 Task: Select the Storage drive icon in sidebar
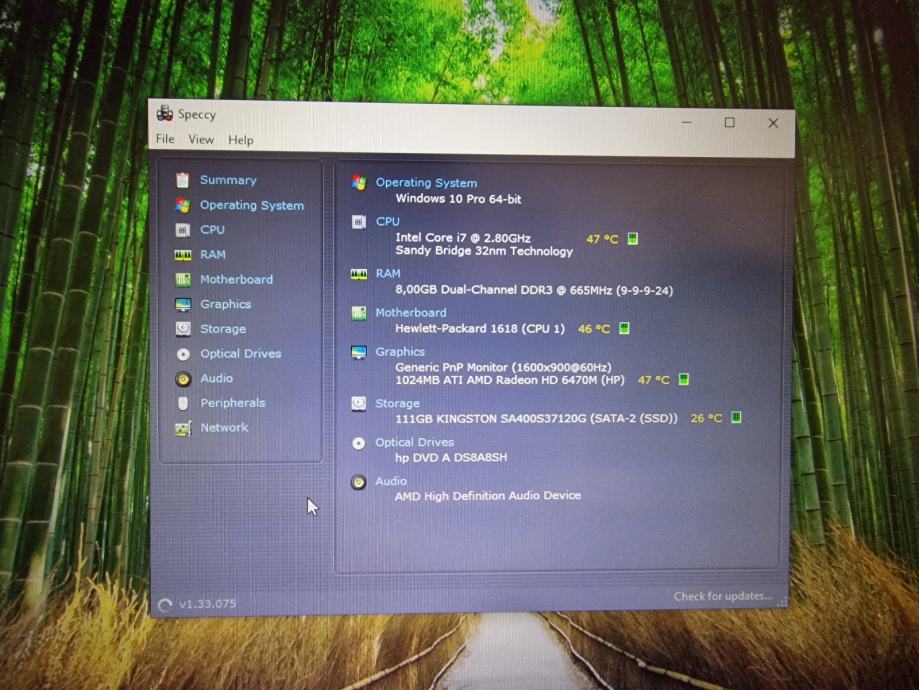click(182, 329)
